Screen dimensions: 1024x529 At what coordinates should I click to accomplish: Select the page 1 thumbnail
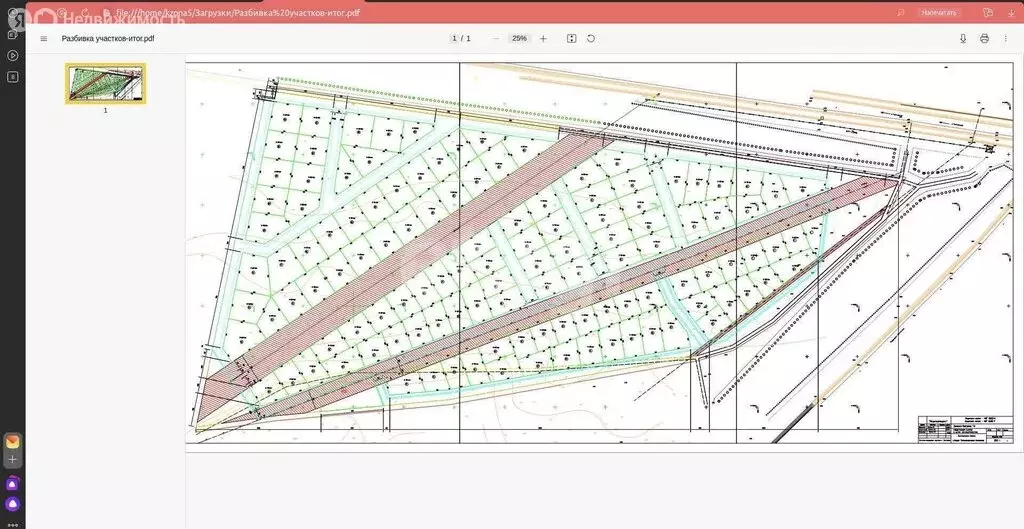[x=105, y=84]
